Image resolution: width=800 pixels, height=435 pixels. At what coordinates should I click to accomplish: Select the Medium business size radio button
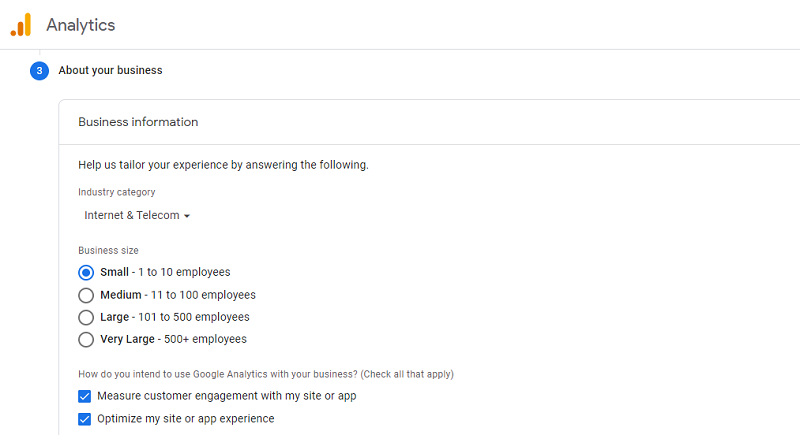(86, 295)
